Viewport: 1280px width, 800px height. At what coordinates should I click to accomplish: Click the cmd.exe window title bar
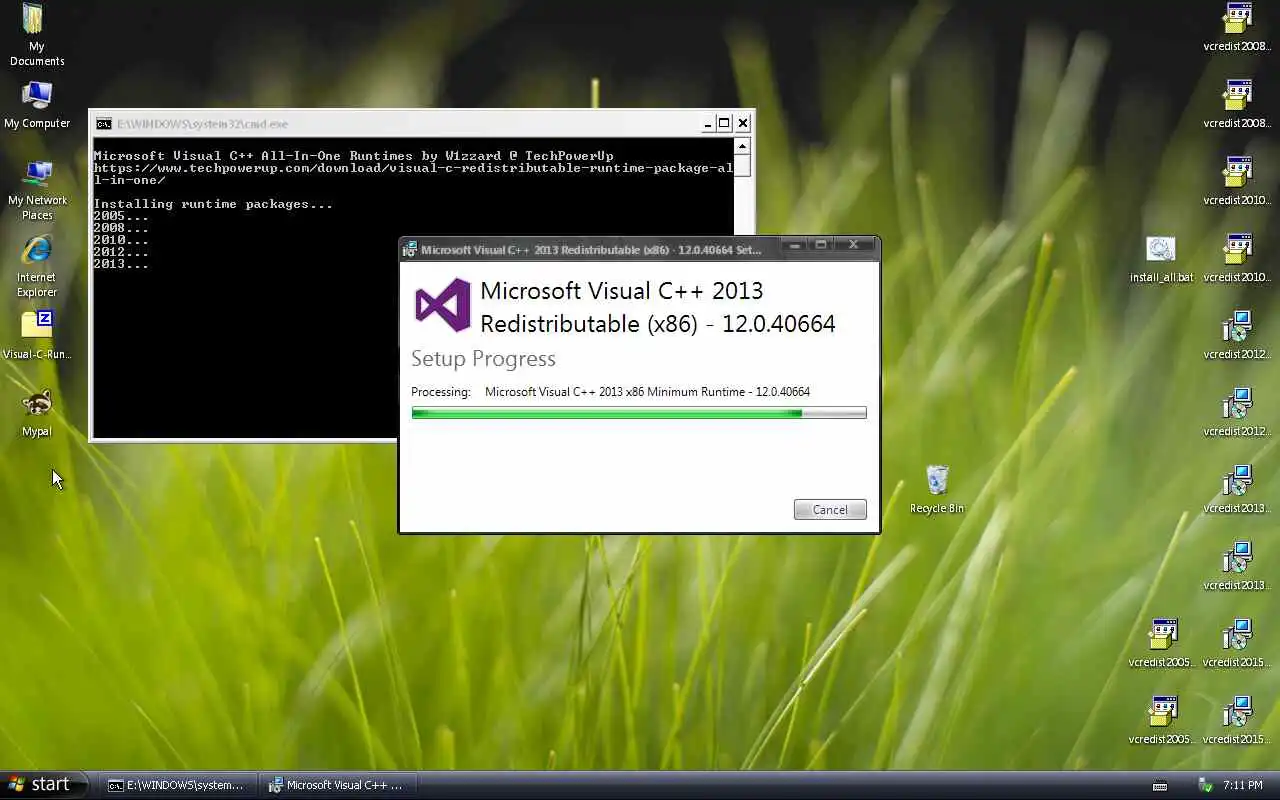click(422, 124)
